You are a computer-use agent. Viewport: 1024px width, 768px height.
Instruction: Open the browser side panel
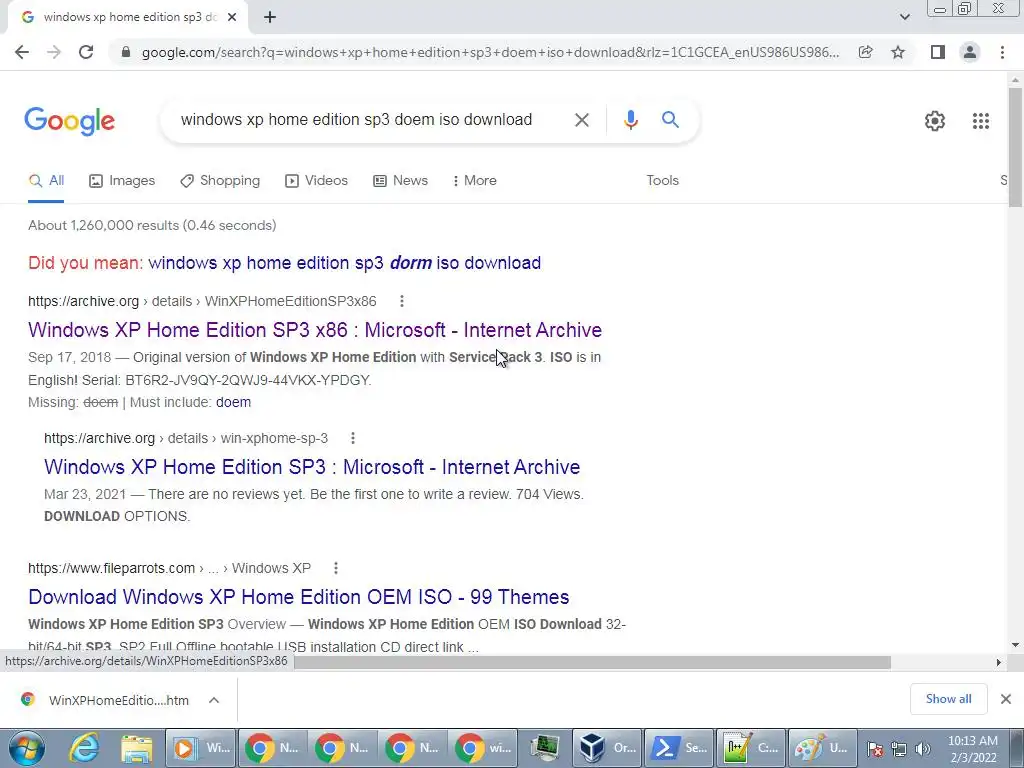click(x=938, y=52)
